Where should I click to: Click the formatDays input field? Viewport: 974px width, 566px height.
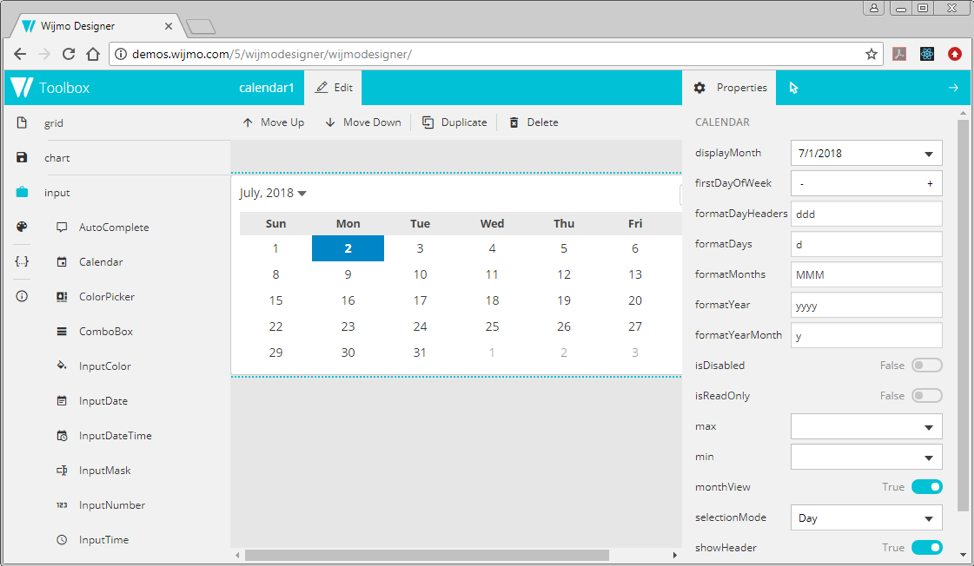pyautogui.click(x=867, y=244)
